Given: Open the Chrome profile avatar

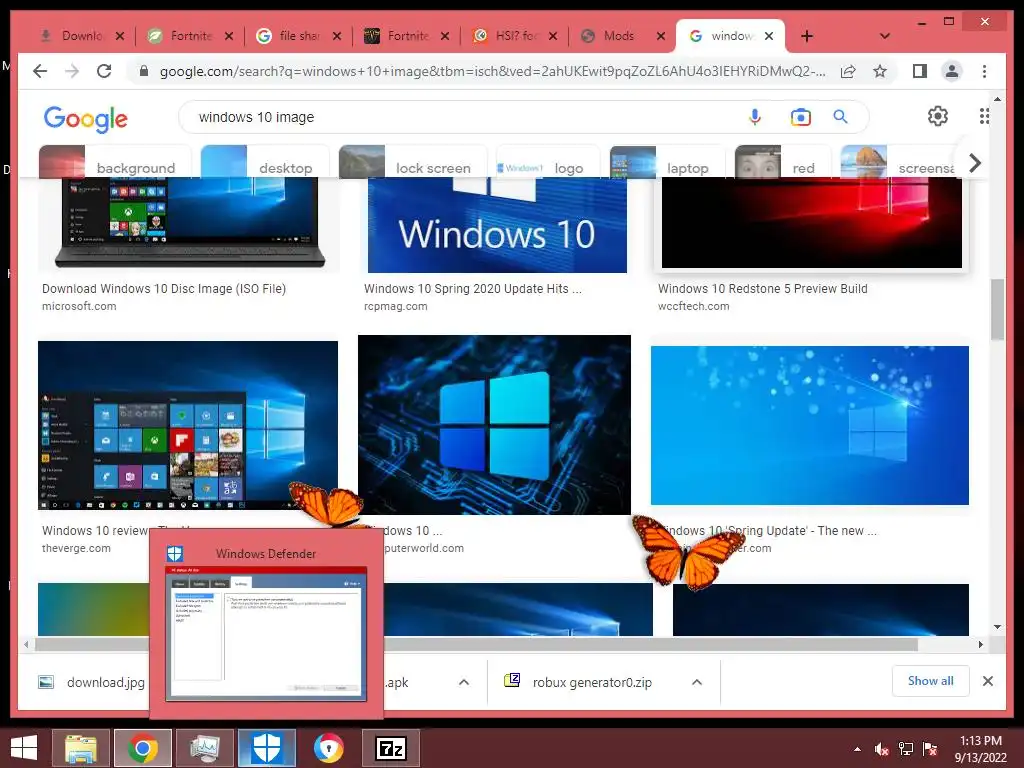Looking at the screenshot, I should [952, 71].
